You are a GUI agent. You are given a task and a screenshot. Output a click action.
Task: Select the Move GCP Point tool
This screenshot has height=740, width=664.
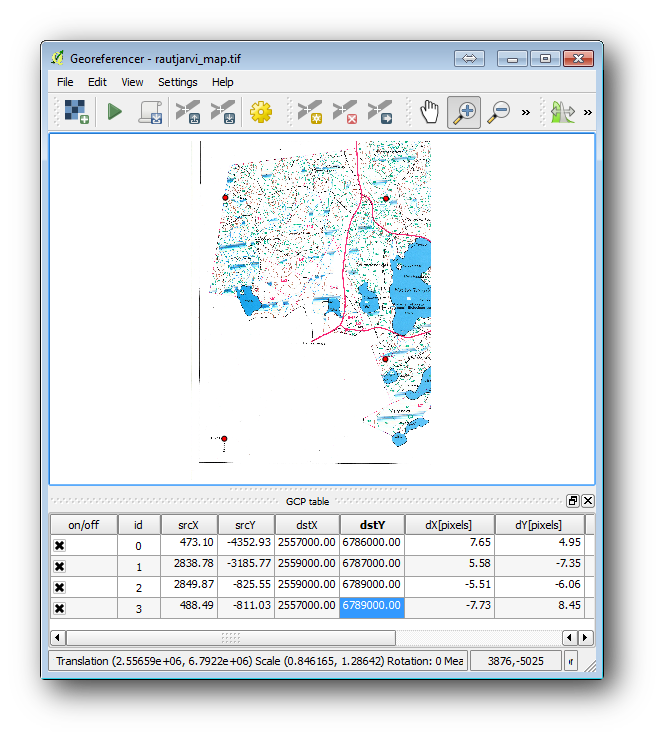[379, 112]
